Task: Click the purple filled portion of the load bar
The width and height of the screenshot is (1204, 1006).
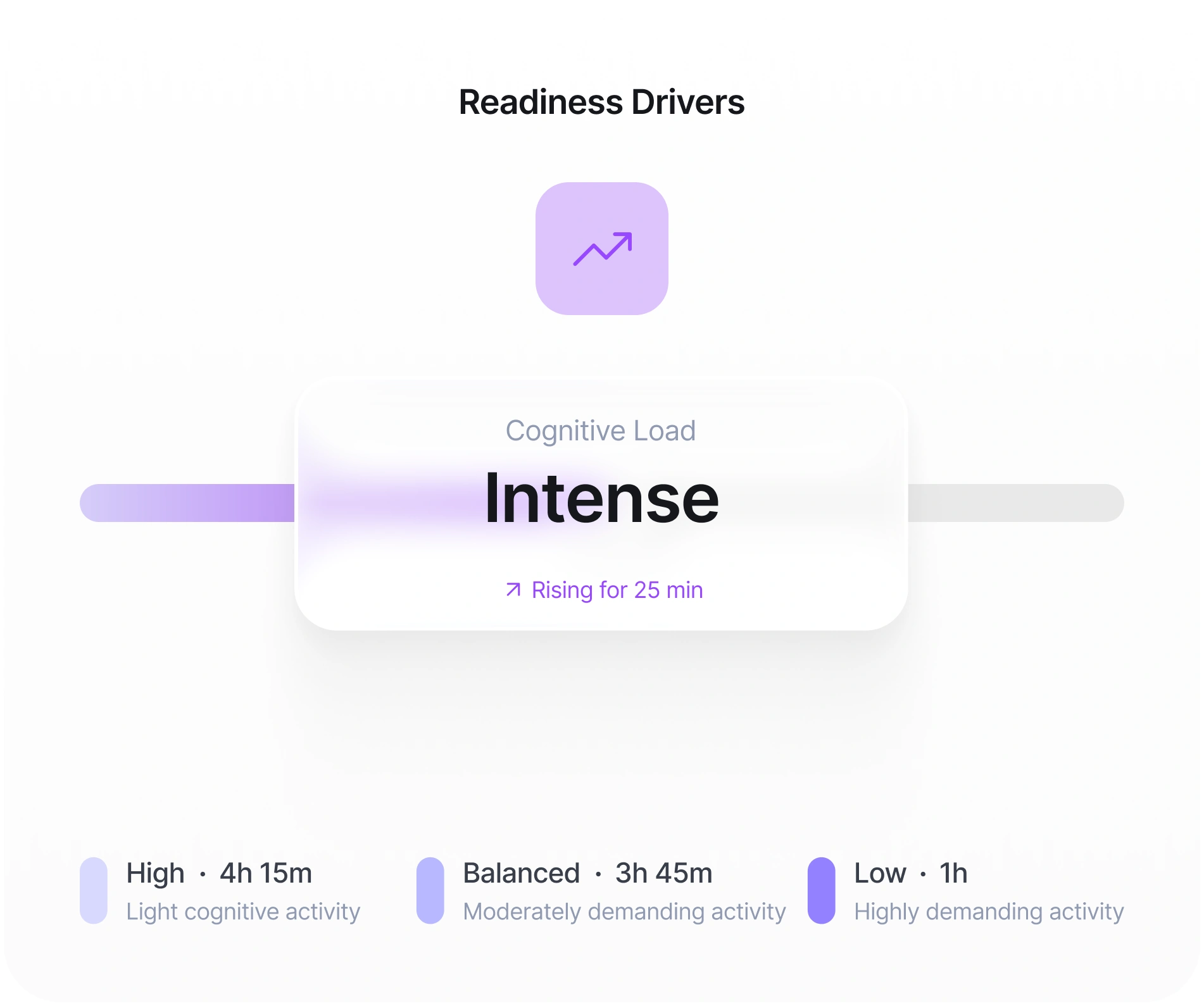Action: (187, 503)
